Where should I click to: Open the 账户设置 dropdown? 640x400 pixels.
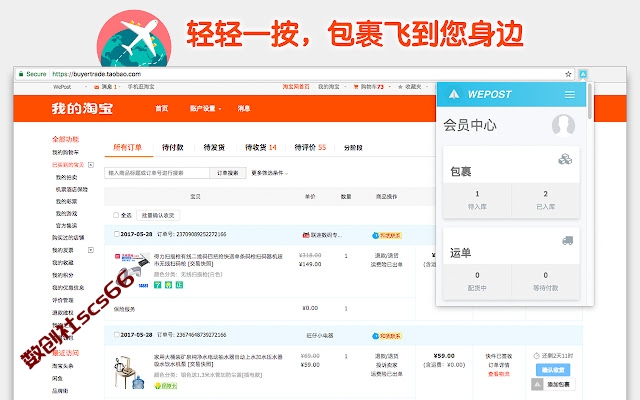click(205, 109)
